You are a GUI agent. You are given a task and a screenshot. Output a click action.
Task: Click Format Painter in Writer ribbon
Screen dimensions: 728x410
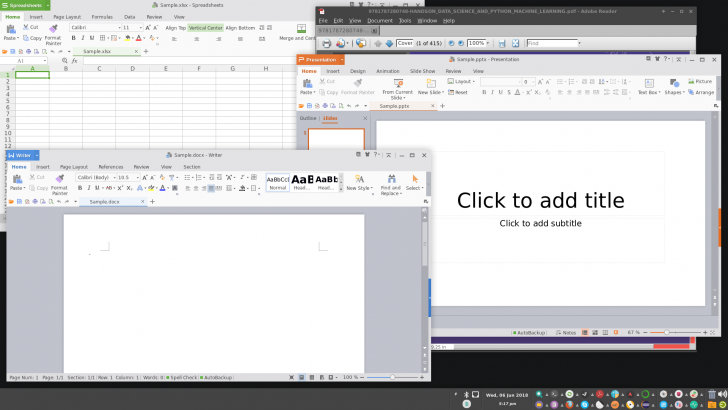tap(59, 184)
